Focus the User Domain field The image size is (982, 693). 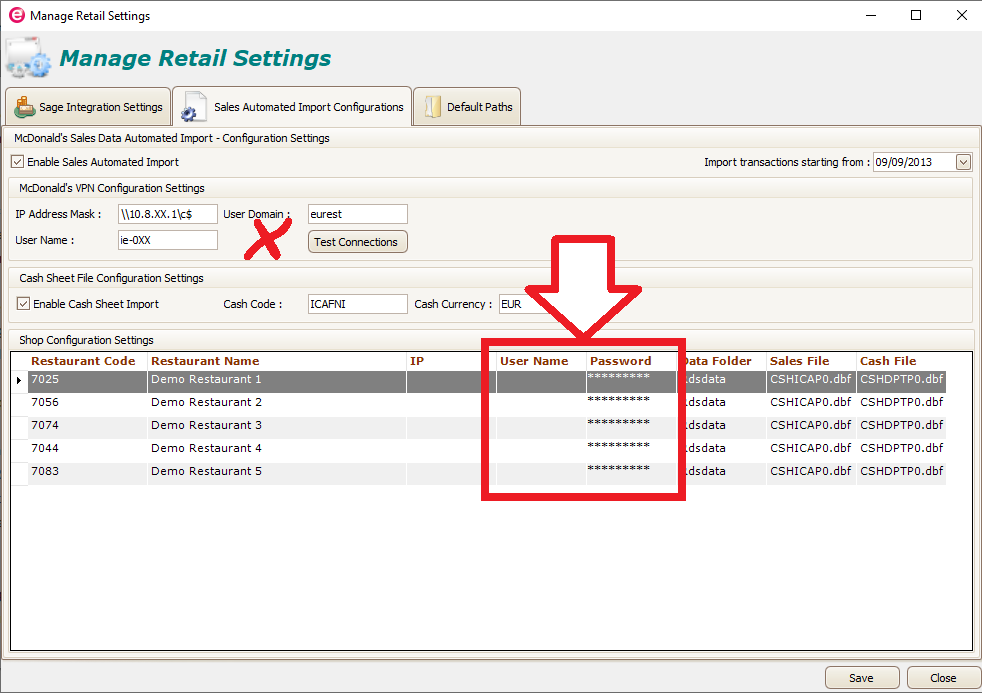358,214
